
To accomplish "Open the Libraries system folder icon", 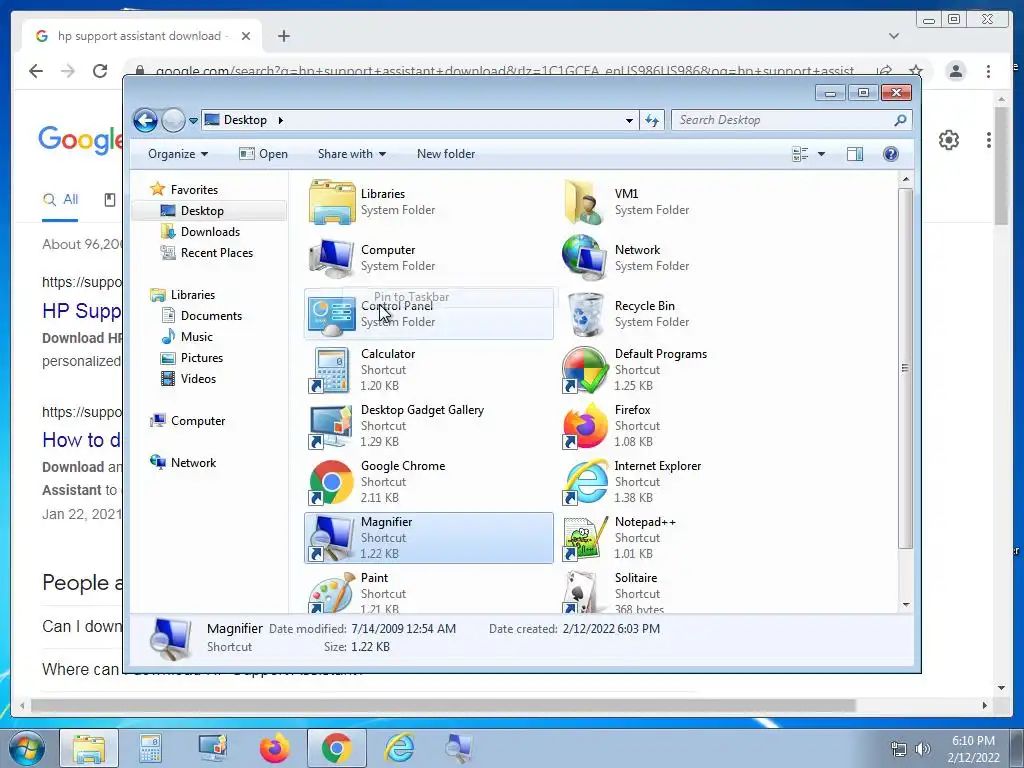I will pos(332,202).
